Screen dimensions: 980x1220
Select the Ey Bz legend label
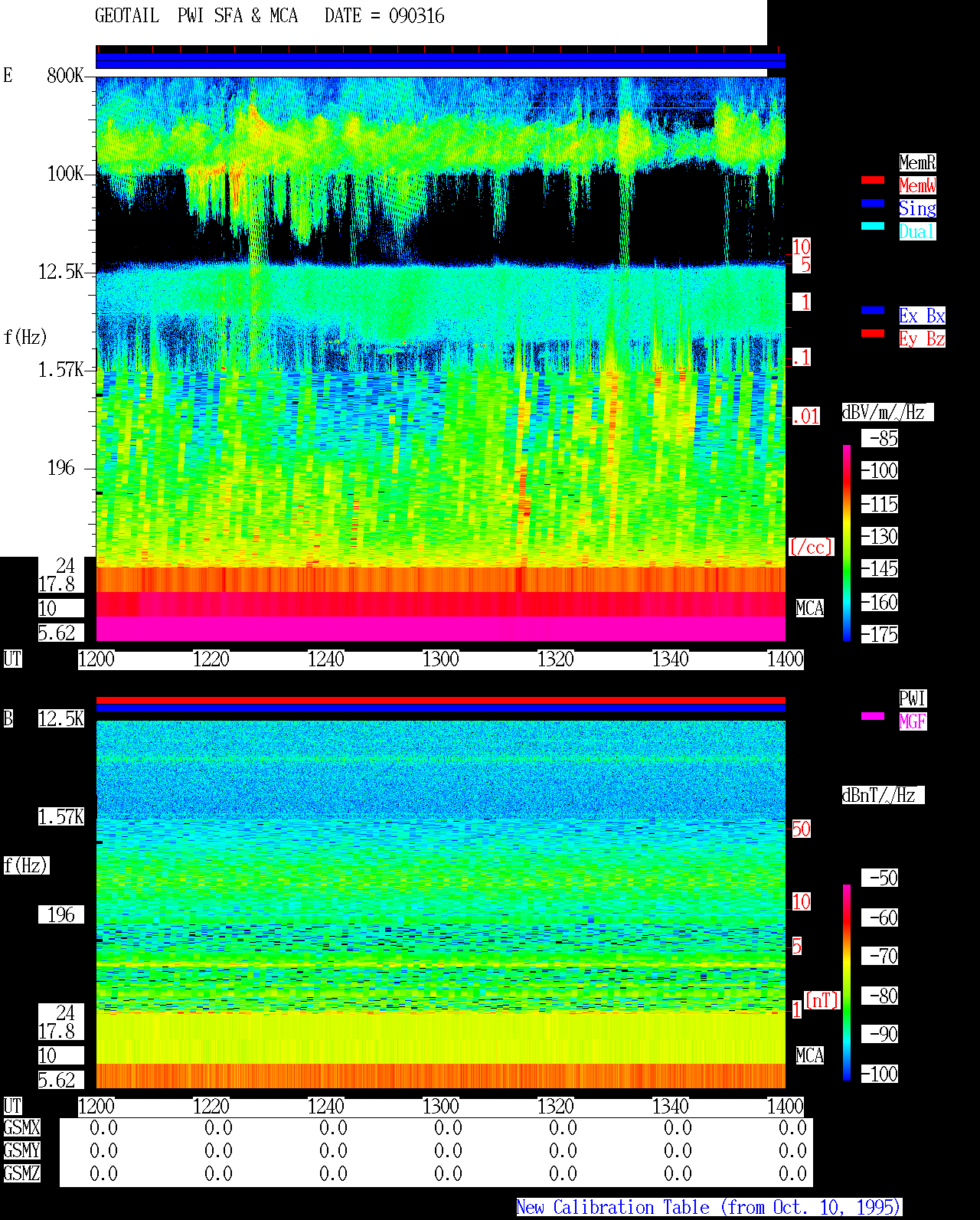[922, 339]
